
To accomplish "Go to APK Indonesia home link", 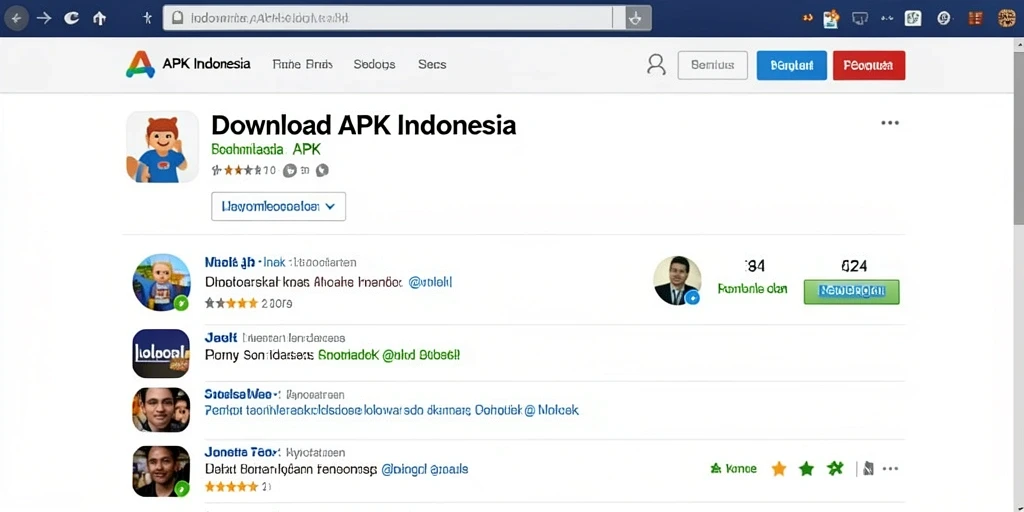I will point(206,64).
